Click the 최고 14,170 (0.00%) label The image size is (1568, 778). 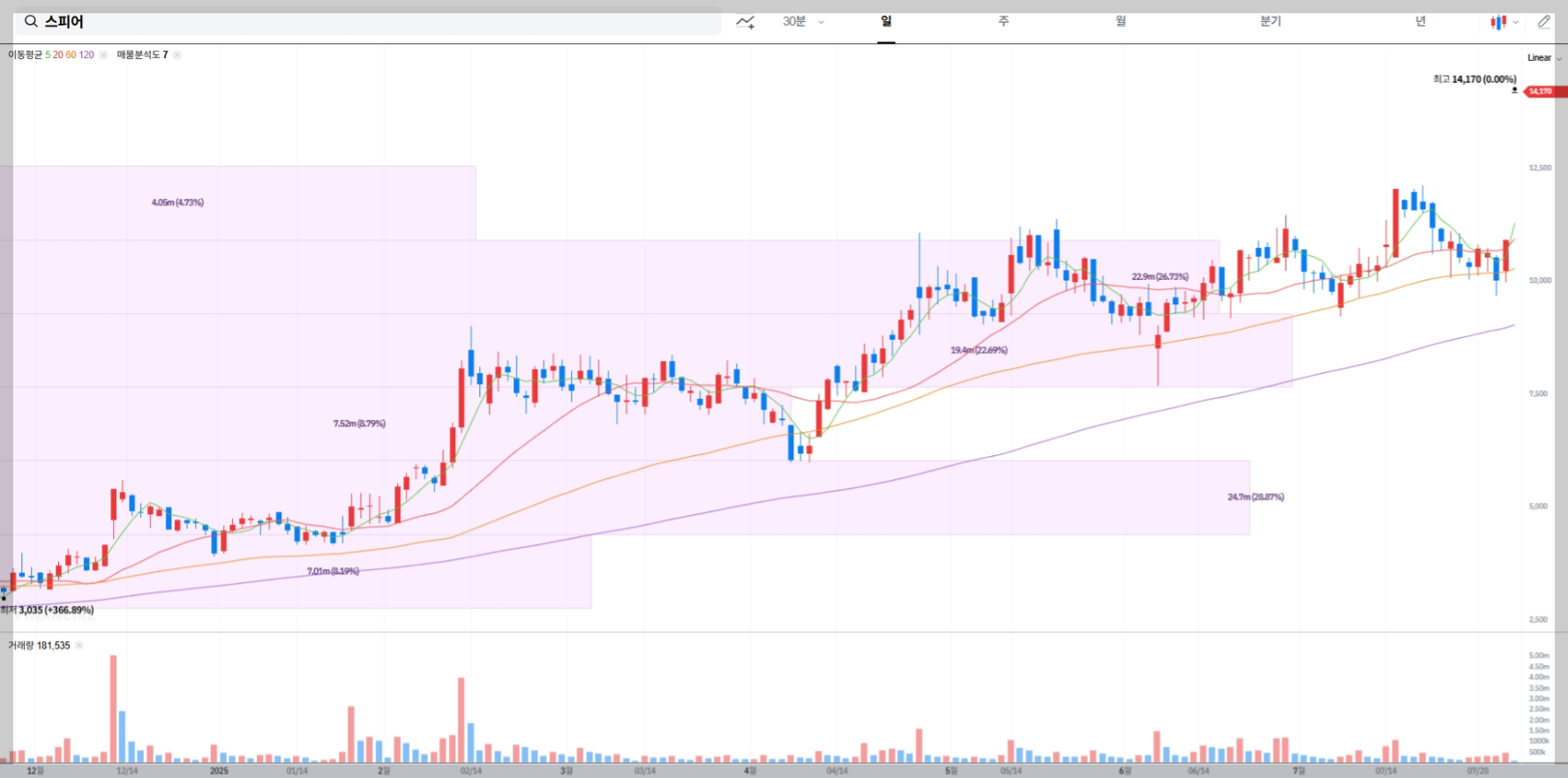click(x=1474, y=79)
